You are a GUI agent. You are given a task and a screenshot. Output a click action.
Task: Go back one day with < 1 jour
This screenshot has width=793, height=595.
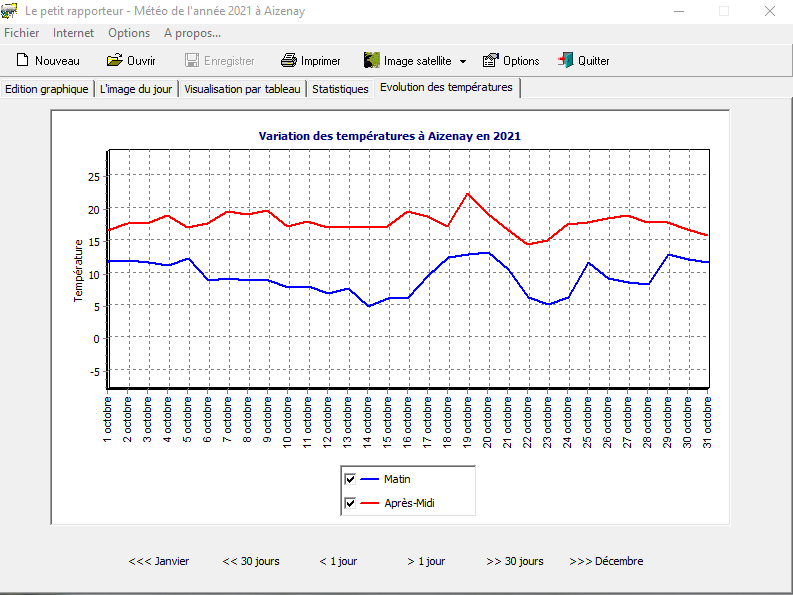pyautogui.click(x=338, y=561)
